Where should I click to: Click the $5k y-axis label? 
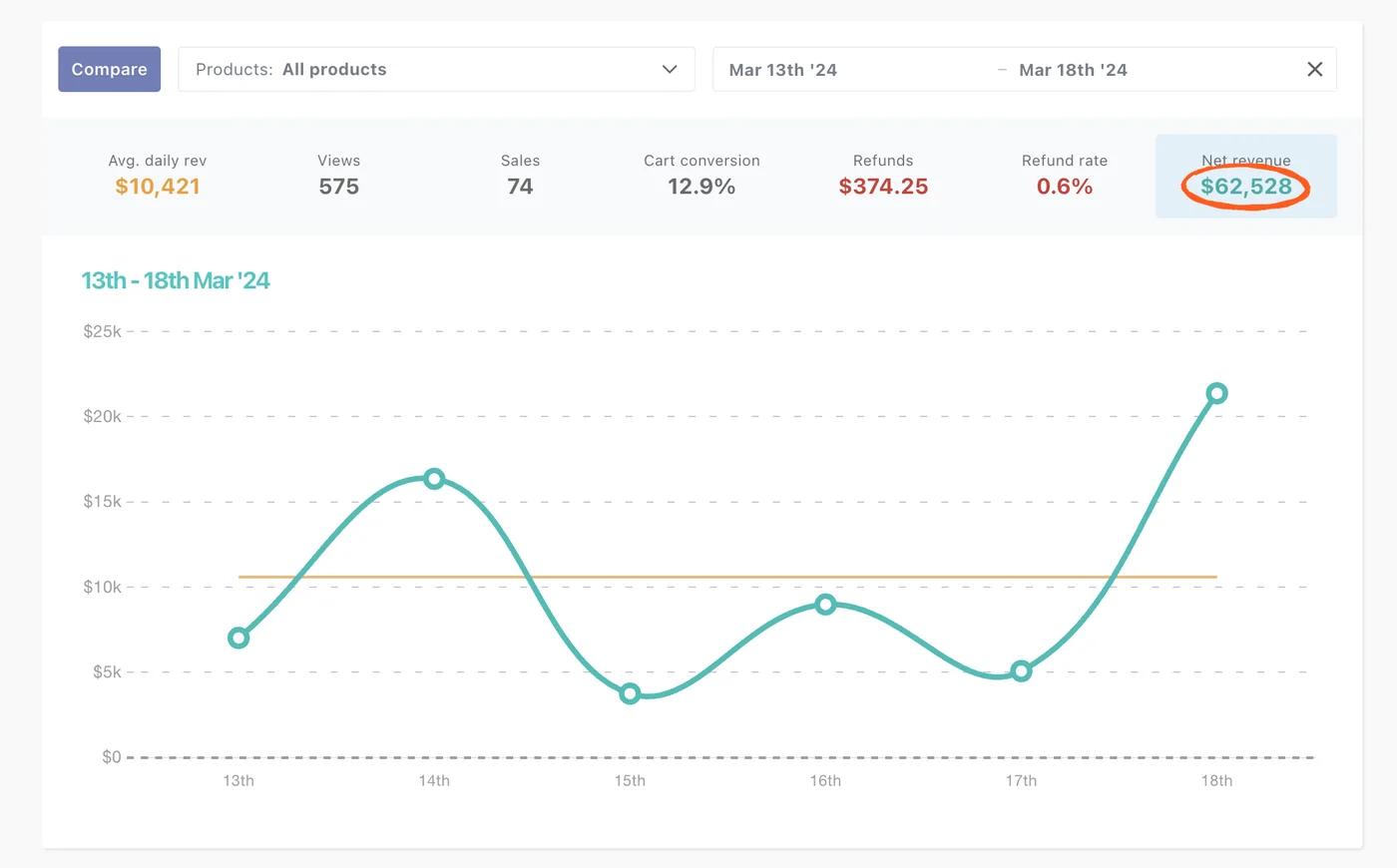click(107, 671)
